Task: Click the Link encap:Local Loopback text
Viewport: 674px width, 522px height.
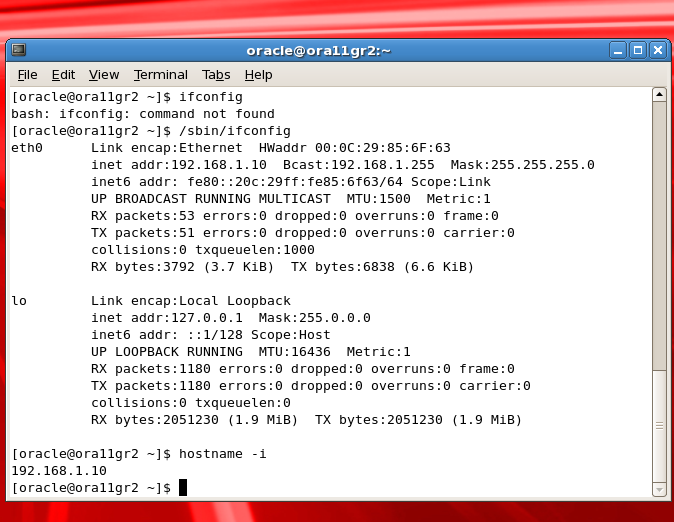Action: tap(191, 301)
